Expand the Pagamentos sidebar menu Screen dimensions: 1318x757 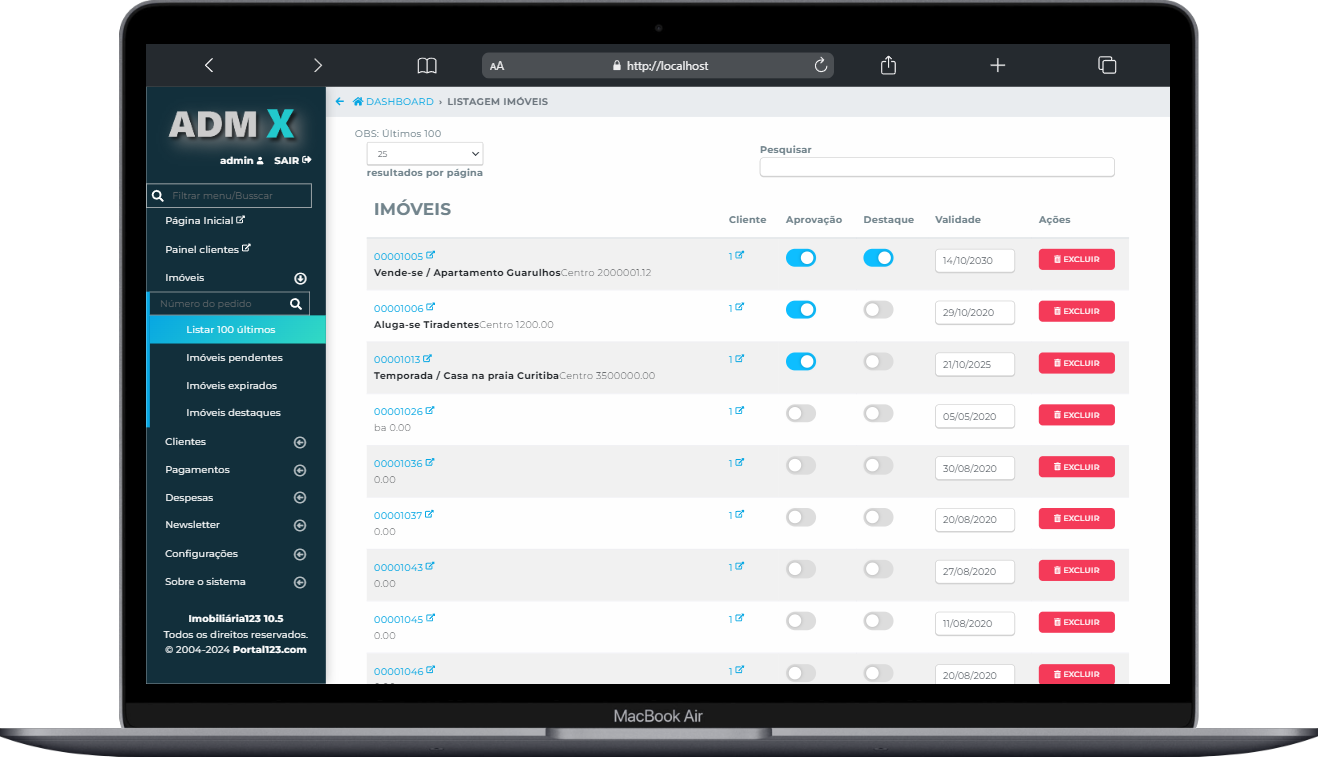click(299, 470)
